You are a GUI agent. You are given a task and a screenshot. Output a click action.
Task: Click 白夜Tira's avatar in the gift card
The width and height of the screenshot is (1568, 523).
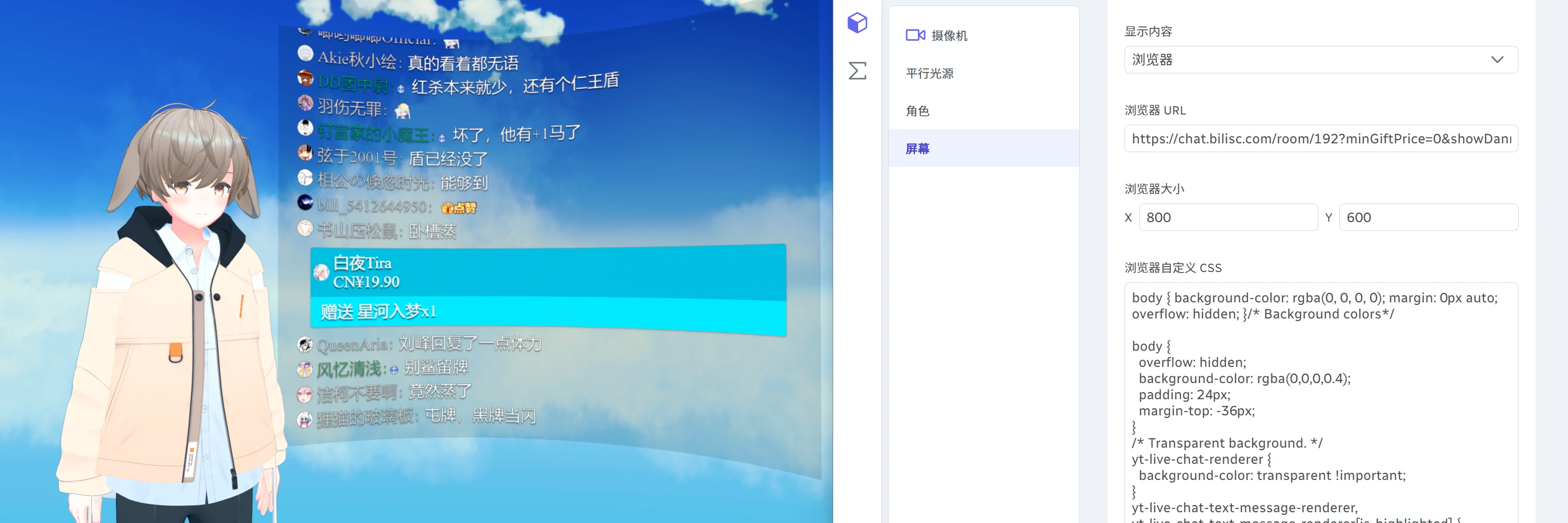[x=321, y=273]
